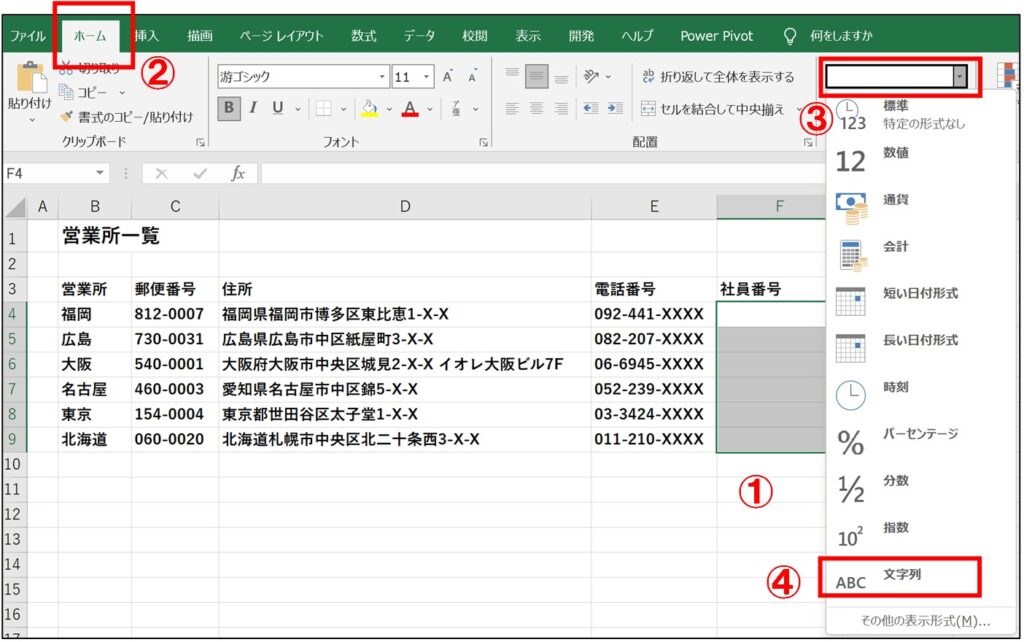
Task: Click the red font color swatch
Action: tap(408, 108)
